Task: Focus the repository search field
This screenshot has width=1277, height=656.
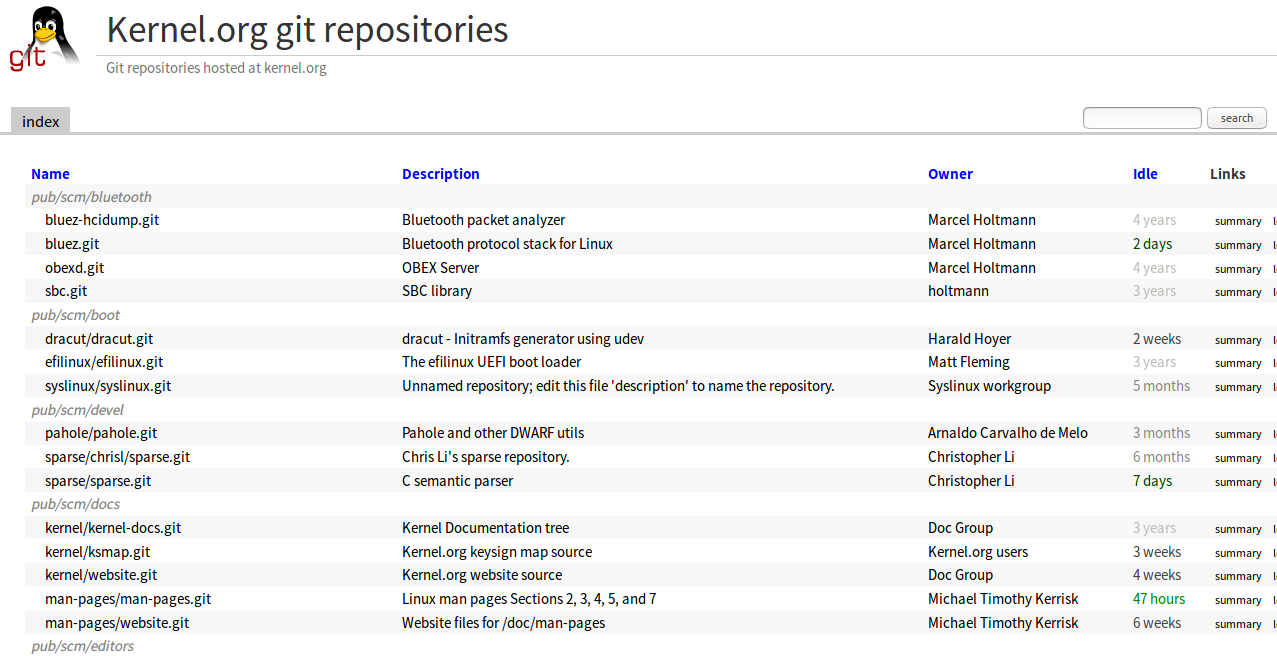Action: 1142,118
